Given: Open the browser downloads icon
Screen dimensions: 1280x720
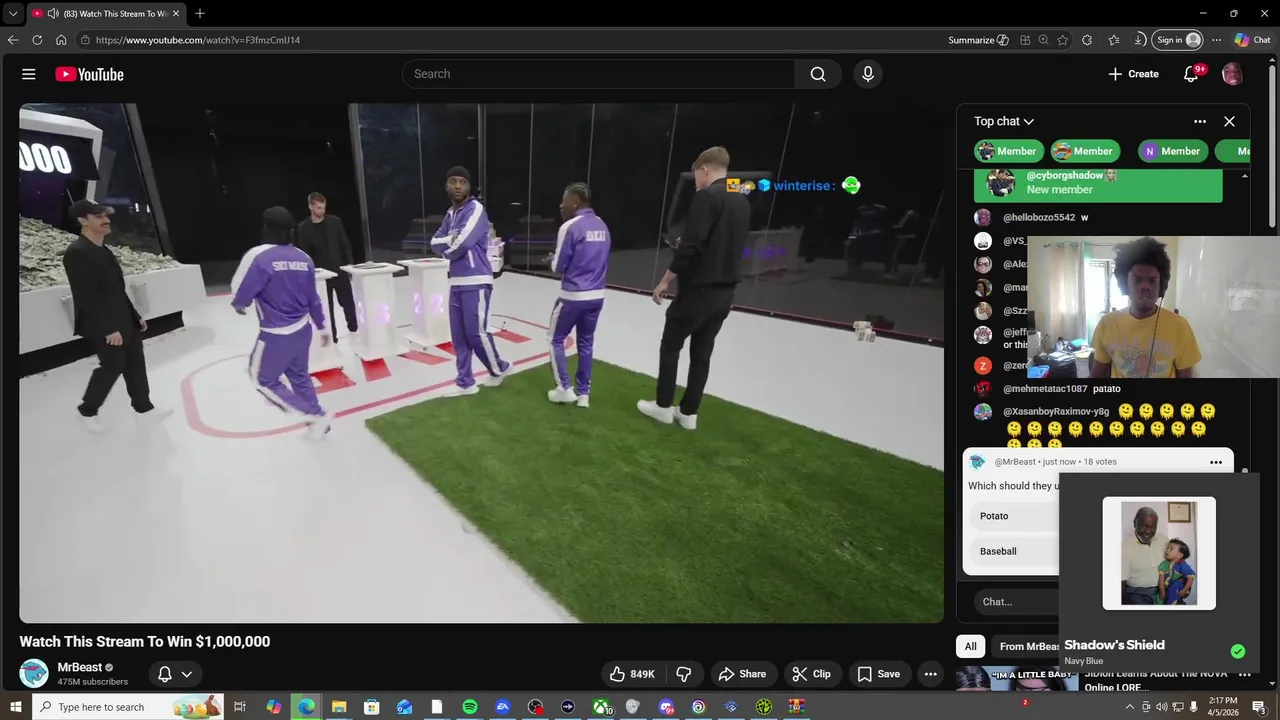Looking at the screenshot, I should (x=1139, y=40).
